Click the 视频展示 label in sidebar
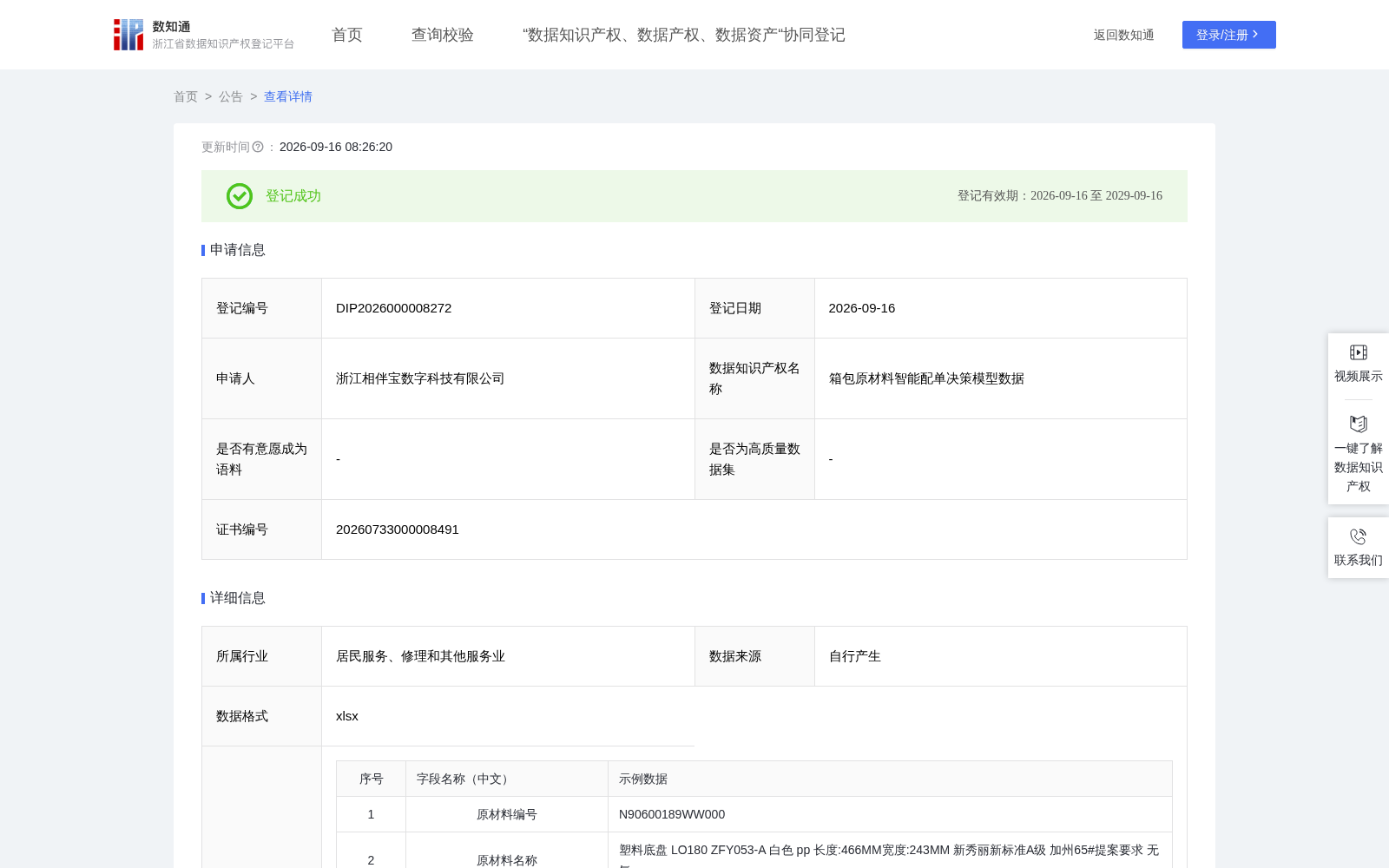 point(1359,376)
